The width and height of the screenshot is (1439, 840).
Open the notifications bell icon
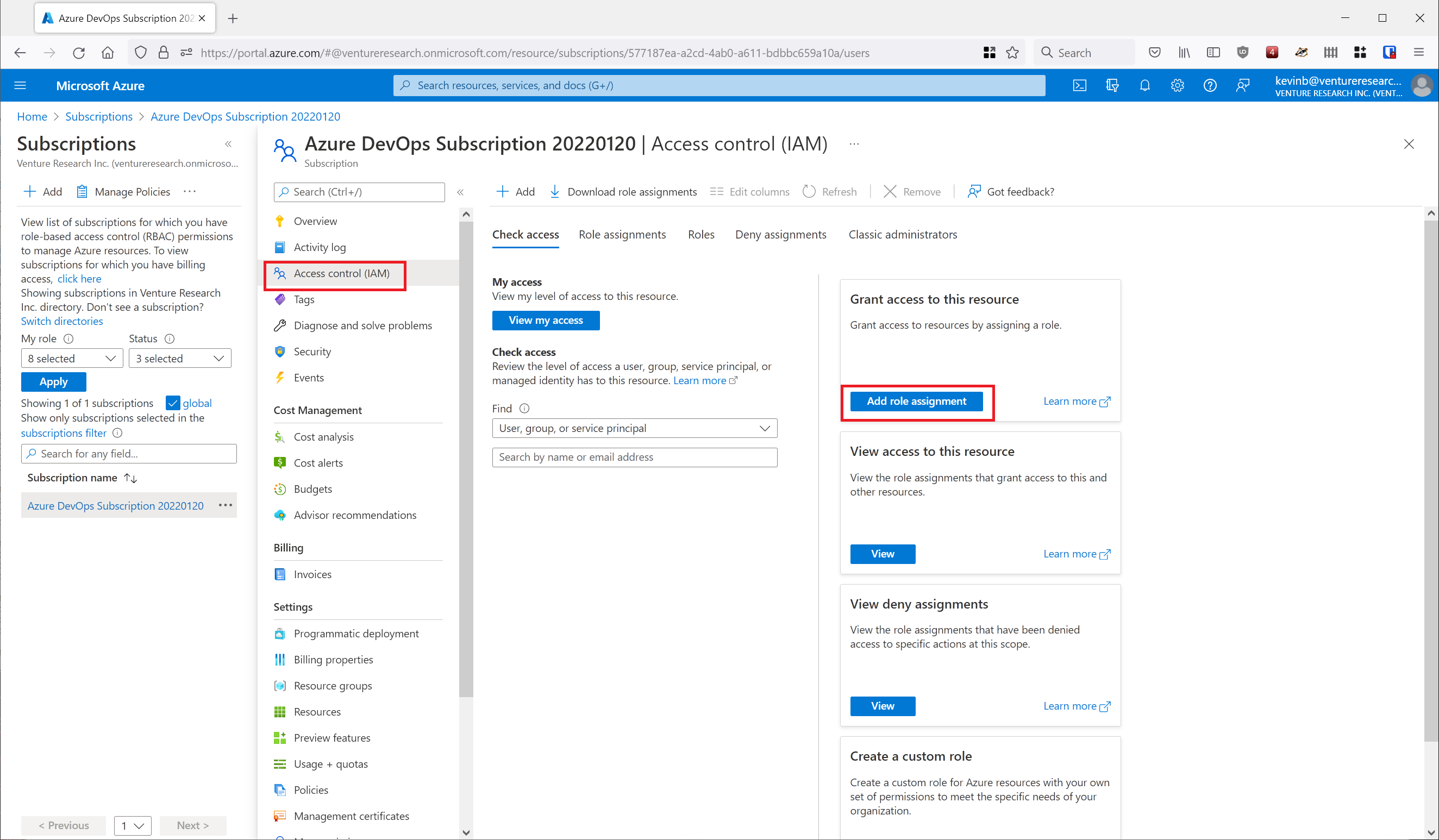(x=1144, y=86)
